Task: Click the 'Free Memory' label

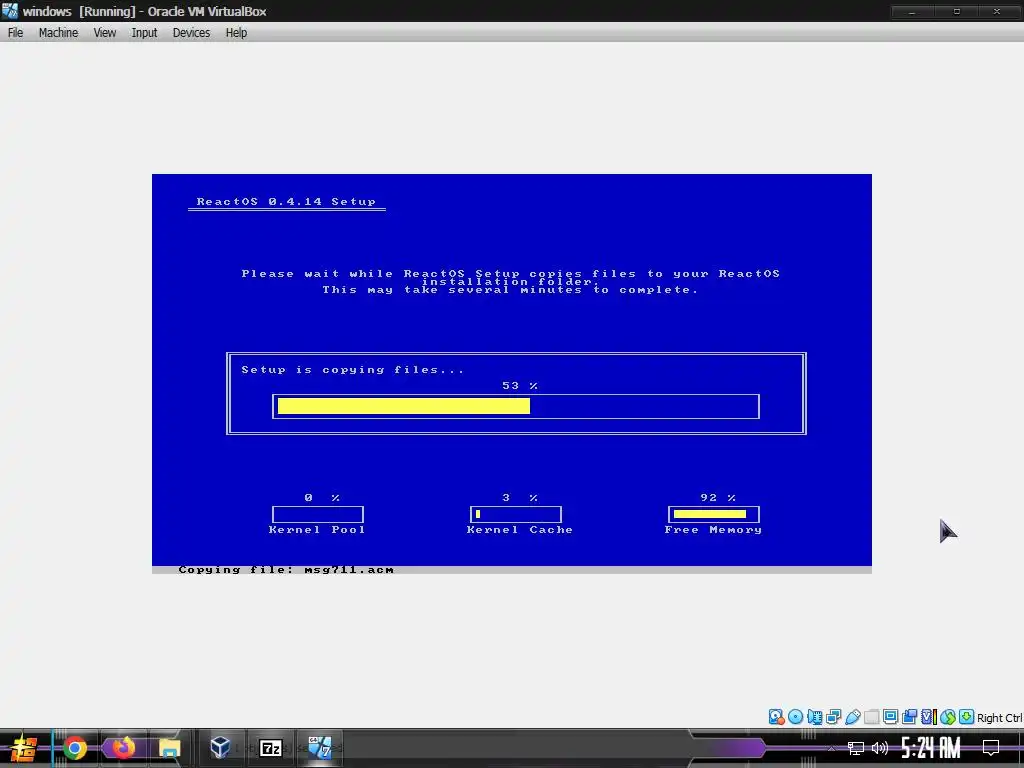Action: pyautogui.click(x=713, y=530)
